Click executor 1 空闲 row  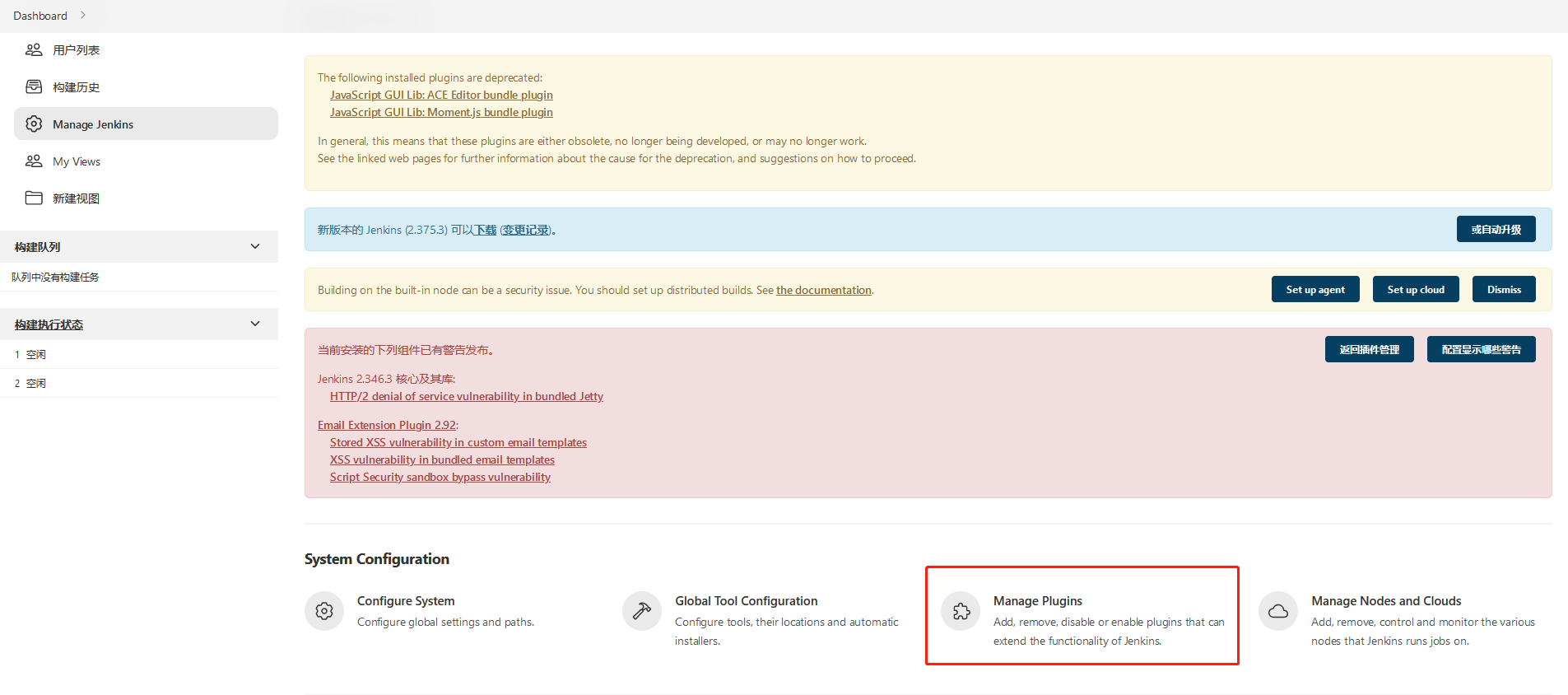[139, 354]
